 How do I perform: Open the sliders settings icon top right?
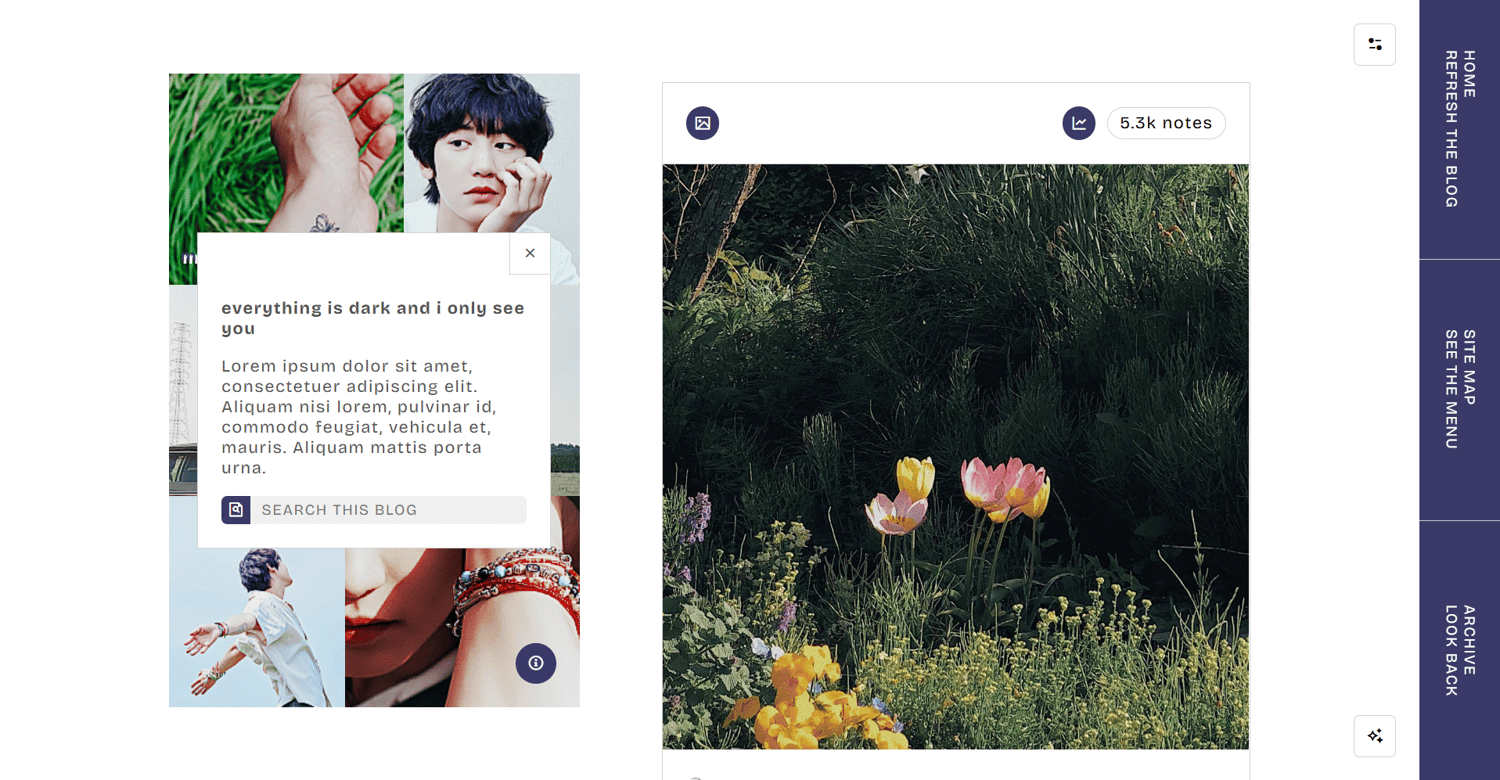(1374, 45)
